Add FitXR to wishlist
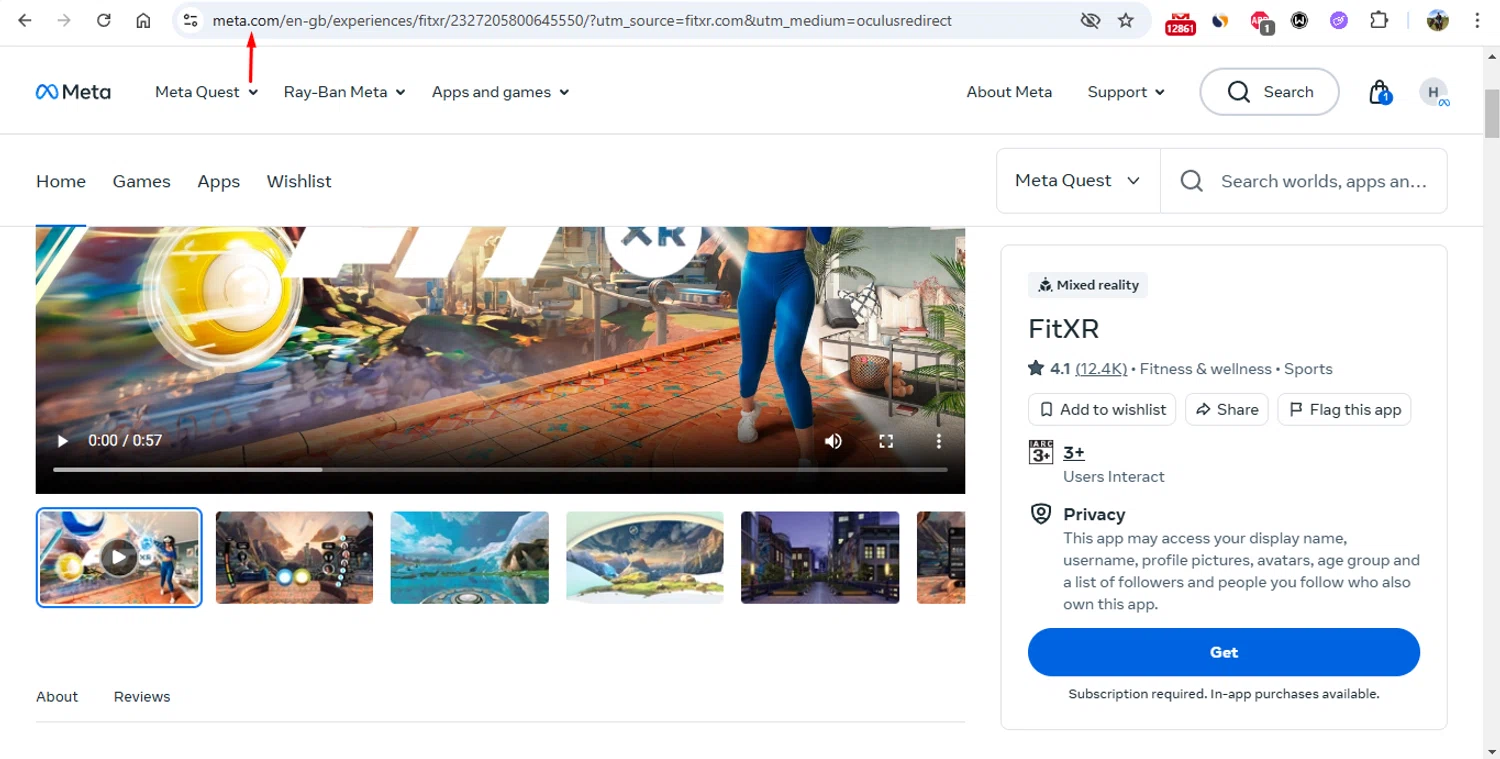The height and width of the screenshot is (759, 1500). (1102, 410)
